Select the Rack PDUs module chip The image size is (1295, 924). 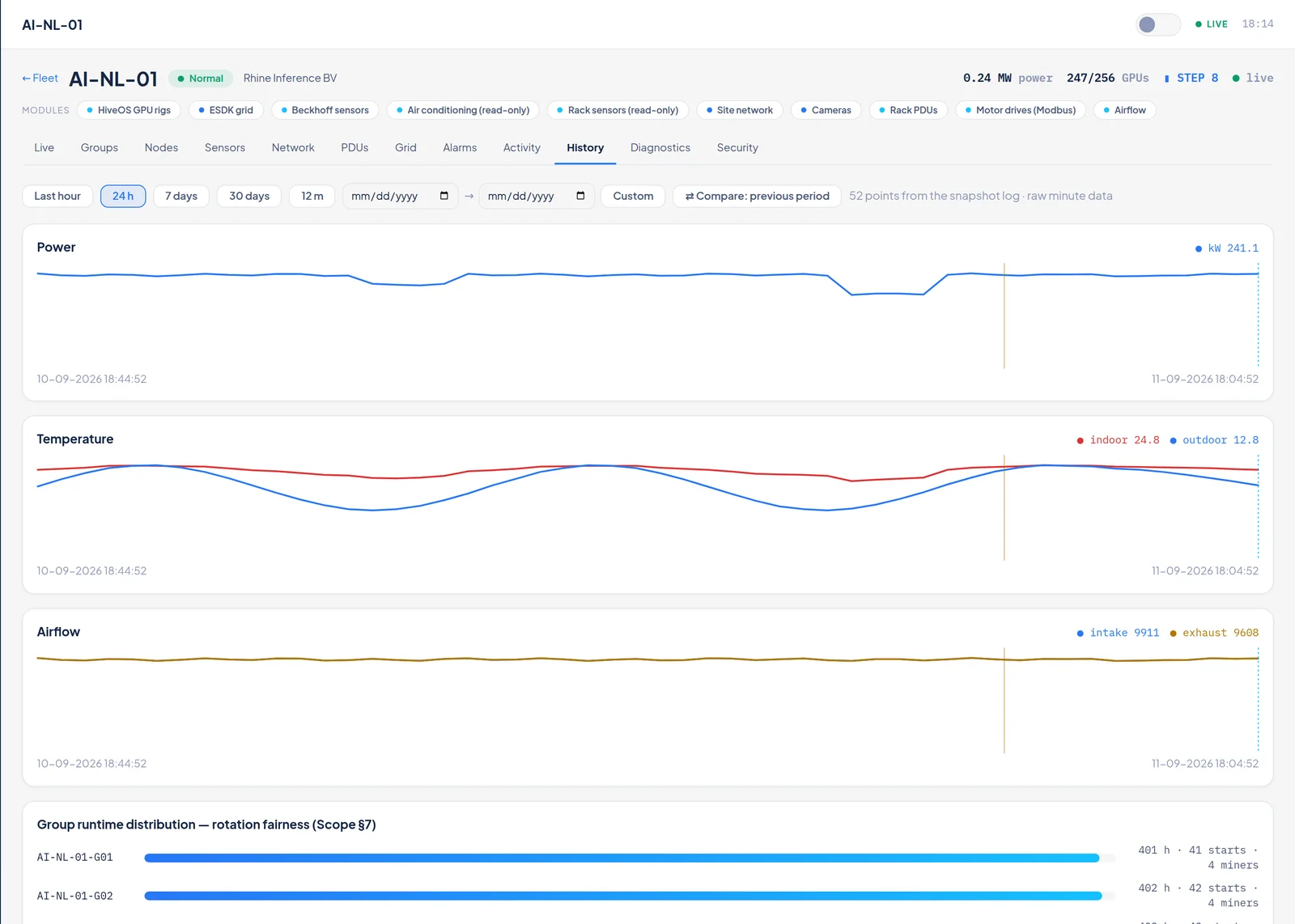click(x=908, y=110)
